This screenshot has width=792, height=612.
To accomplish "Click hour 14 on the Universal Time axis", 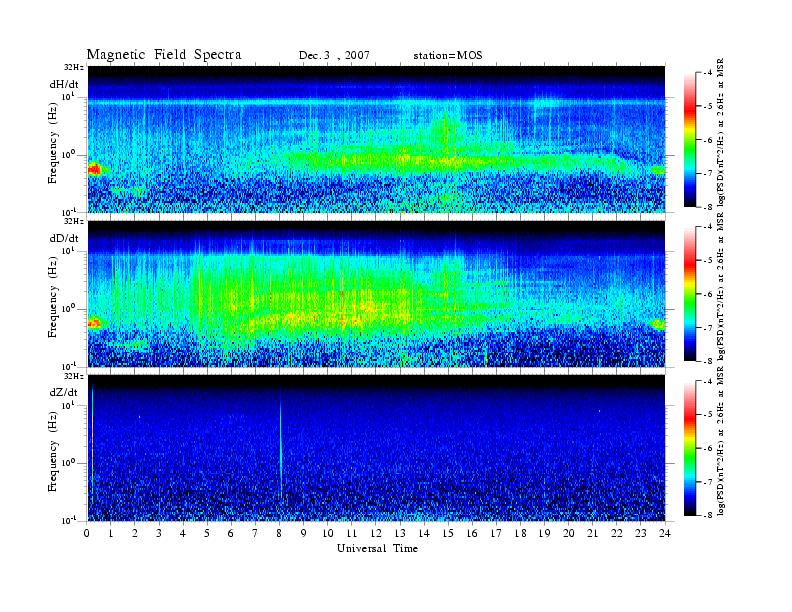I will pyautogui.click(x=424, y=533).
